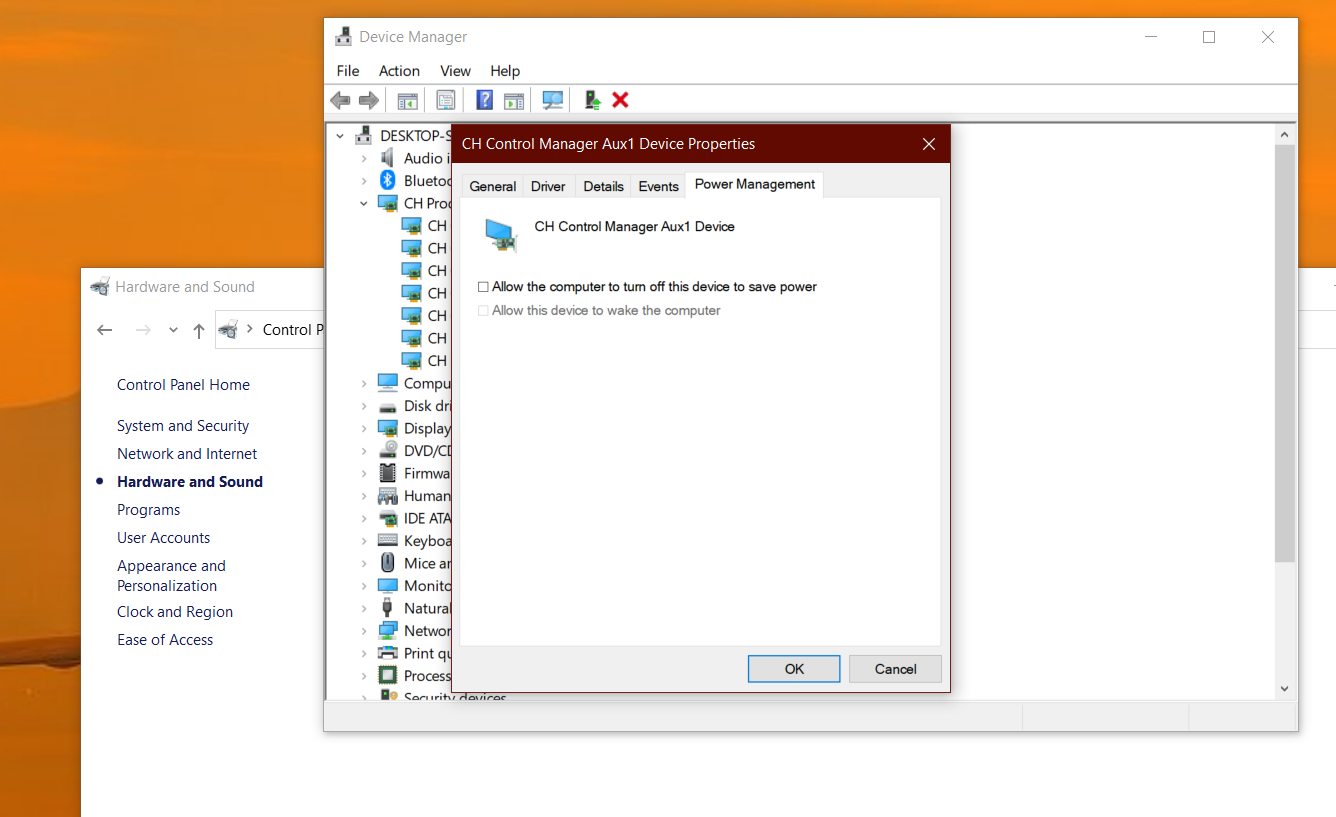
Task: Select the DVD/CD drives icon in the tree
Action: [388, 451]
